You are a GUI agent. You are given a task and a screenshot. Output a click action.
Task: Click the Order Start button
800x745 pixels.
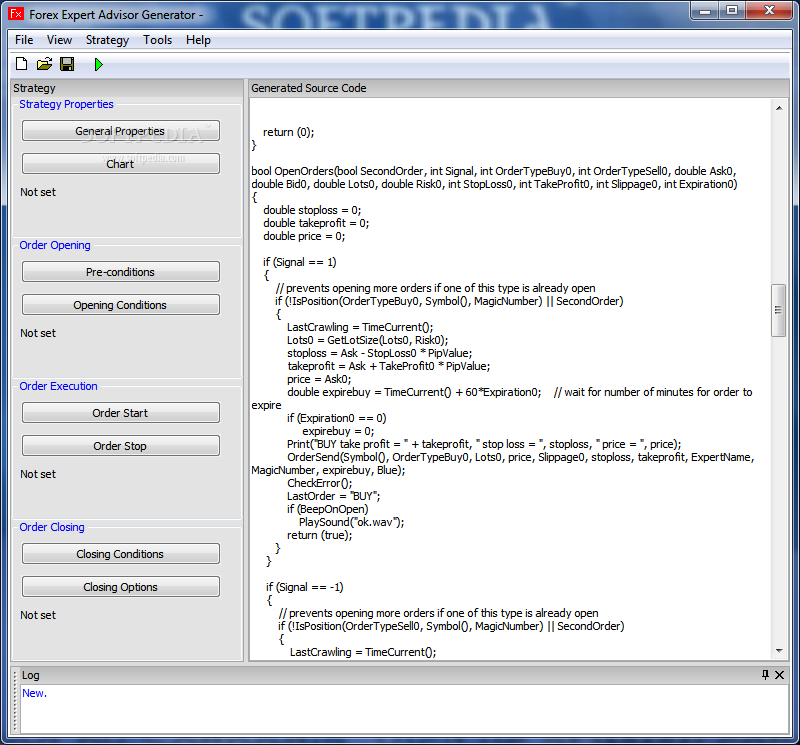click(x=120, y=413)
